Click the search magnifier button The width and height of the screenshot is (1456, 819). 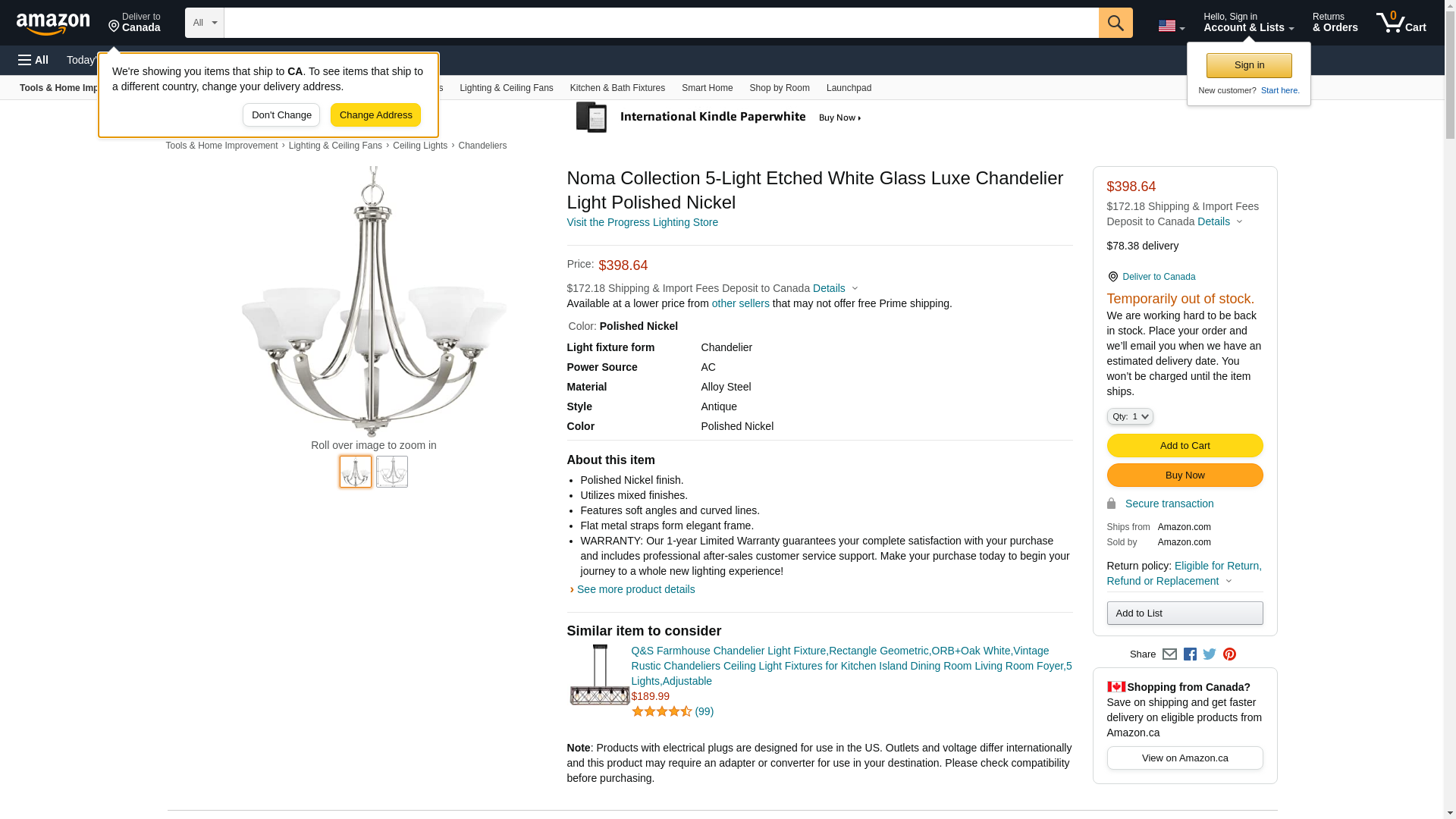point(1115,23)
